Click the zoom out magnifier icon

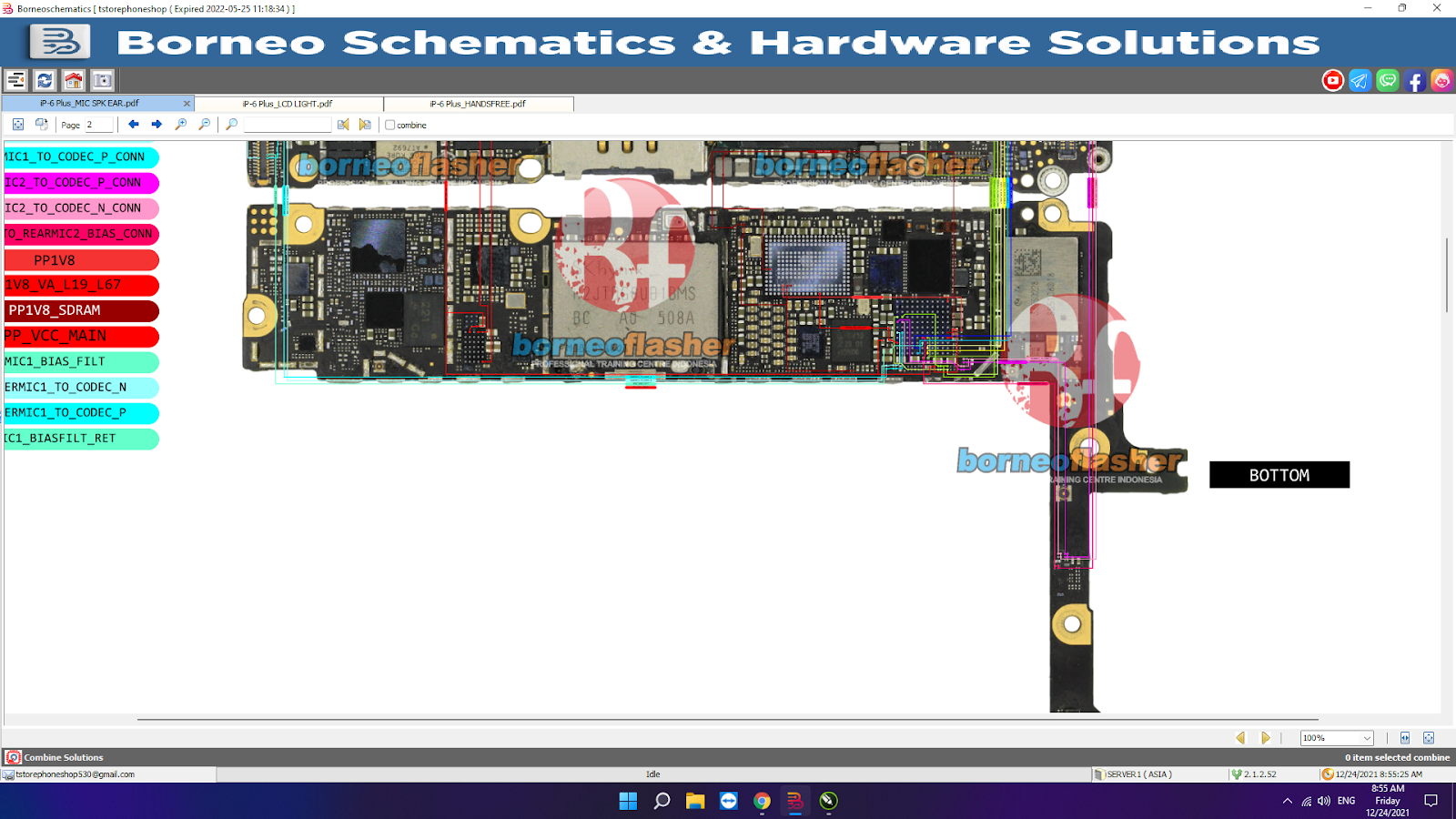tap(205, 125)
